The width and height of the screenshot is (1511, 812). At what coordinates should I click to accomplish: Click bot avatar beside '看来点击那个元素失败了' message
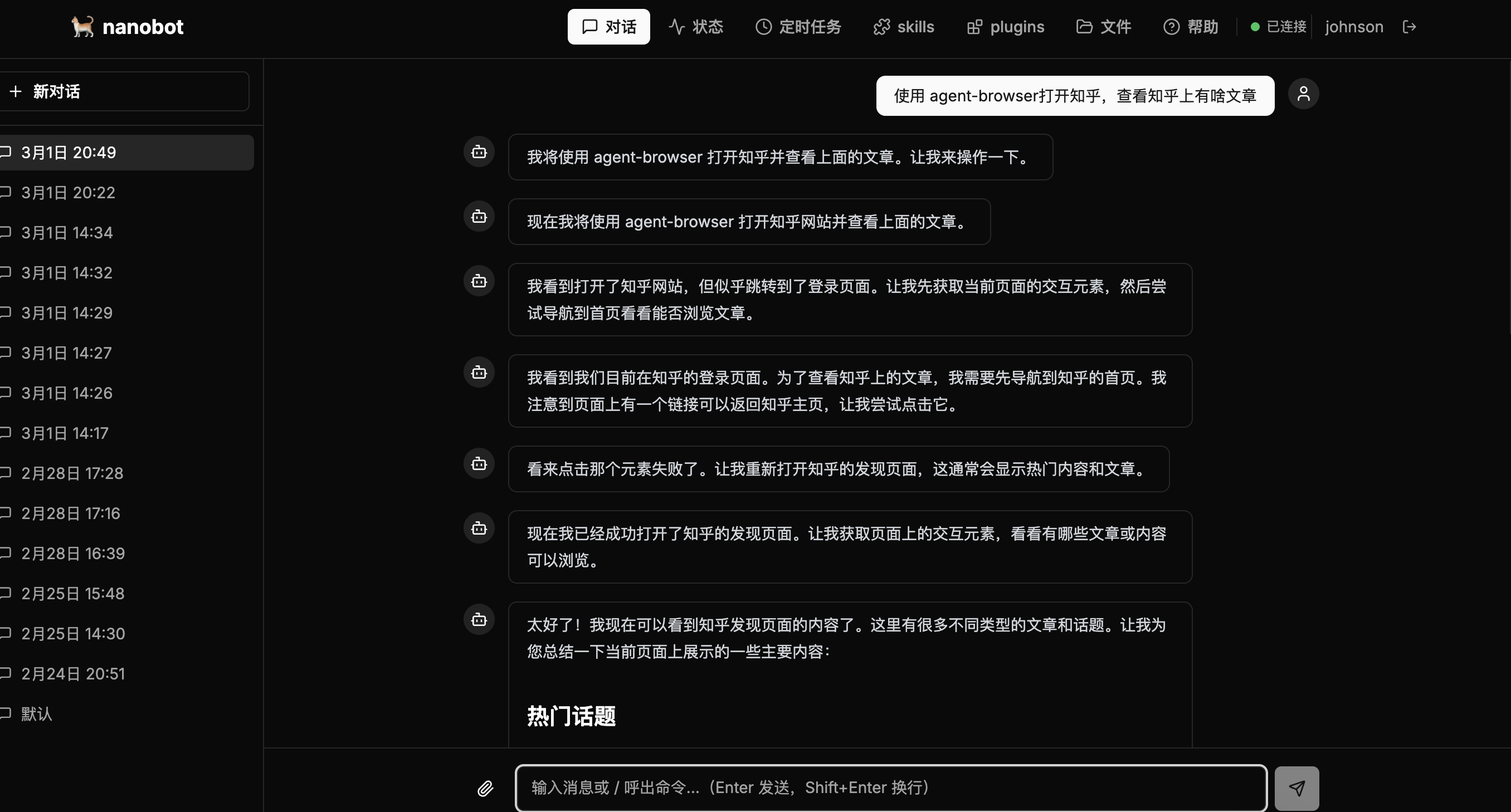(x=479, y=464)
